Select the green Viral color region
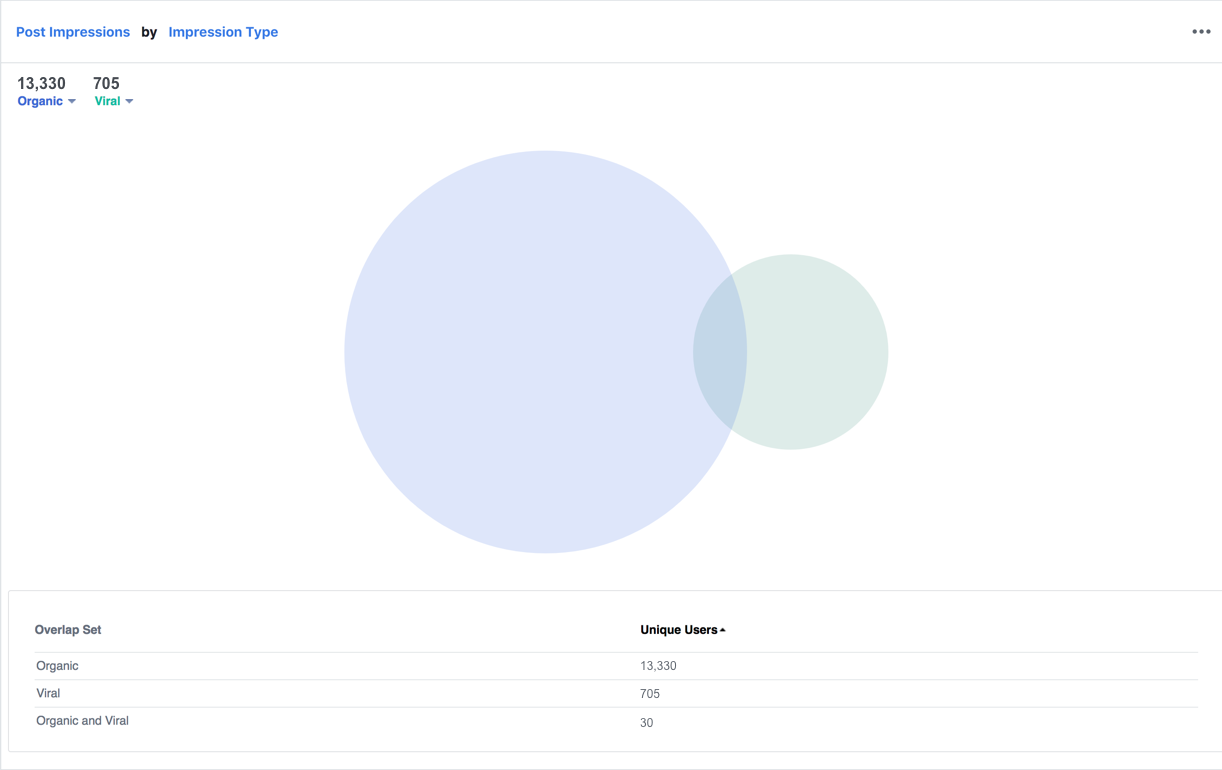The image size is (1222, 770). click(820, 350)
